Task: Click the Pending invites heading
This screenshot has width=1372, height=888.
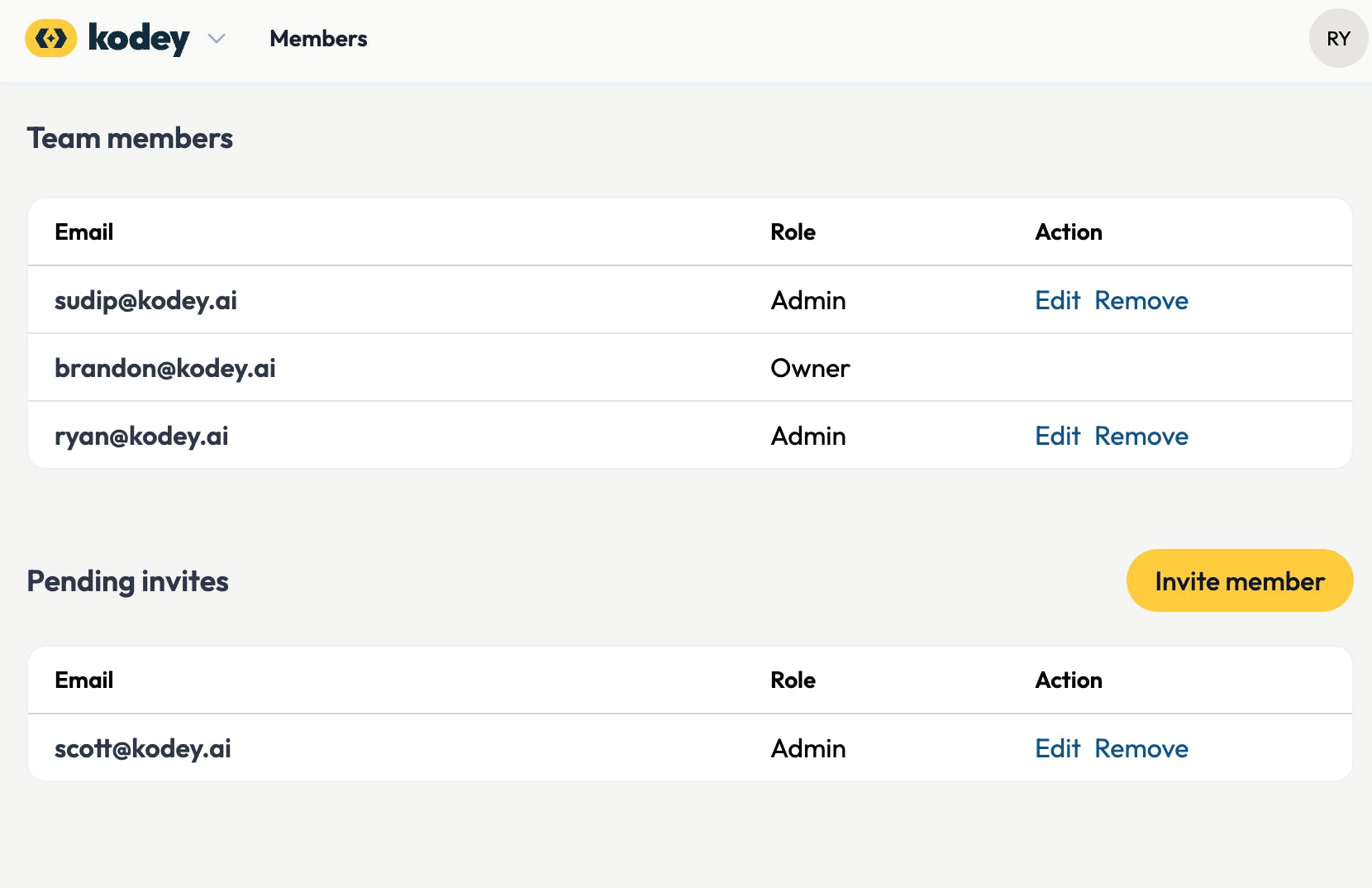Action: coord(127,581)
